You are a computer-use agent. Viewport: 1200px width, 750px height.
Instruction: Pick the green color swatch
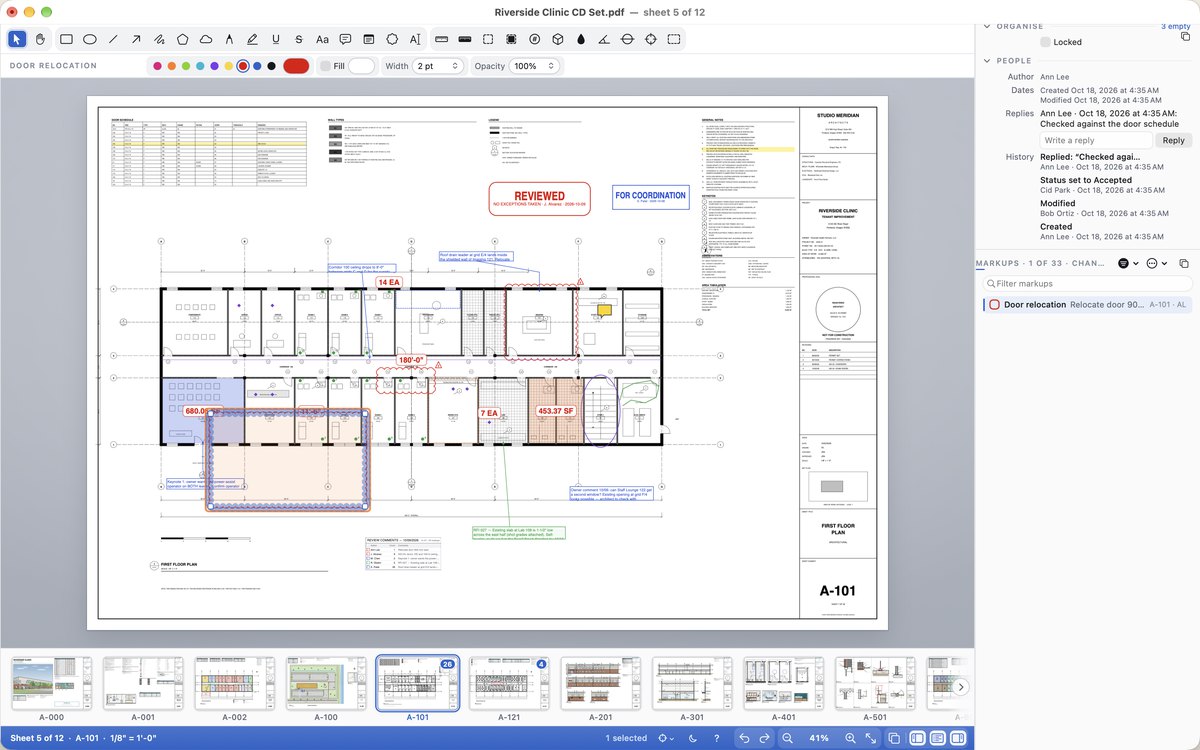click(x=186, y=66)
